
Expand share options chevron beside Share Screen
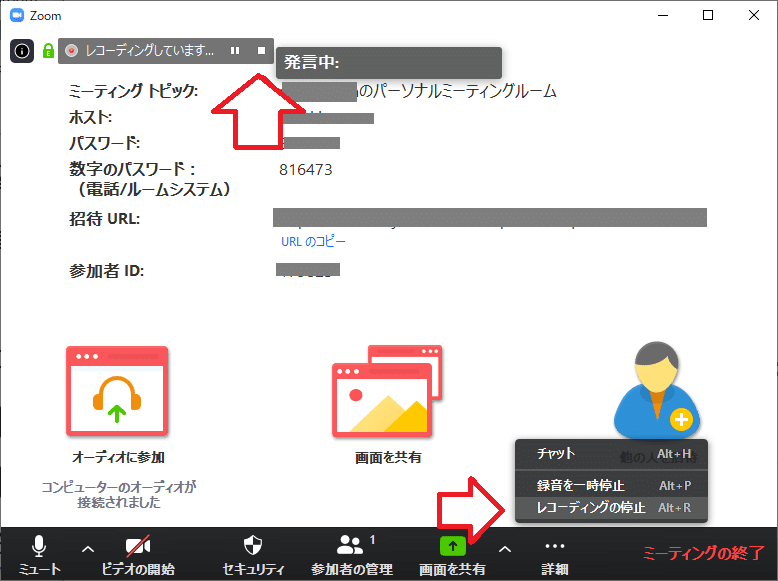coord(505,549)
